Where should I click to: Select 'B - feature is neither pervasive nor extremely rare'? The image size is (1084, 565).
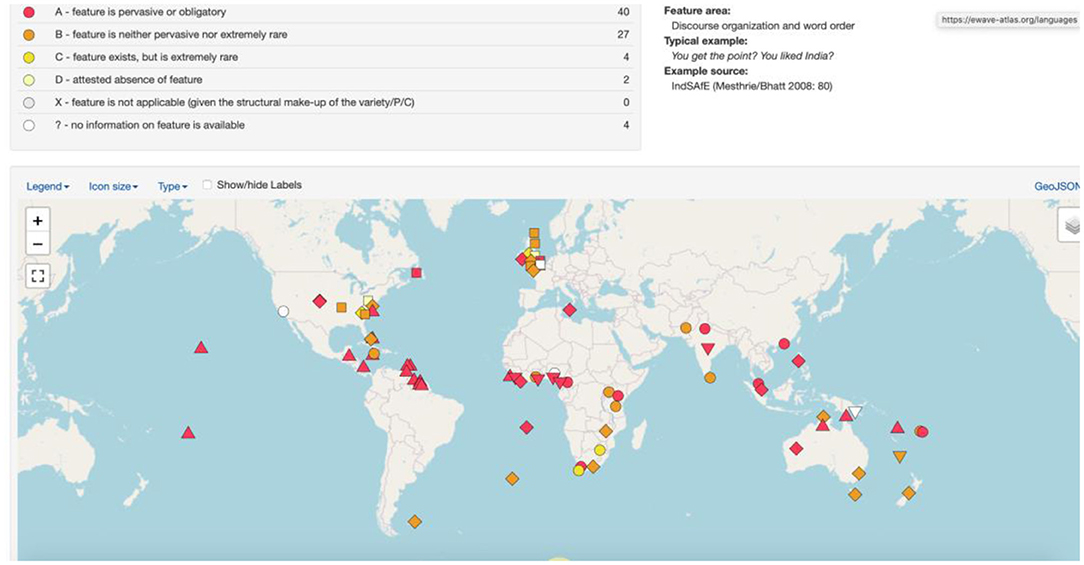coord(171,35)
